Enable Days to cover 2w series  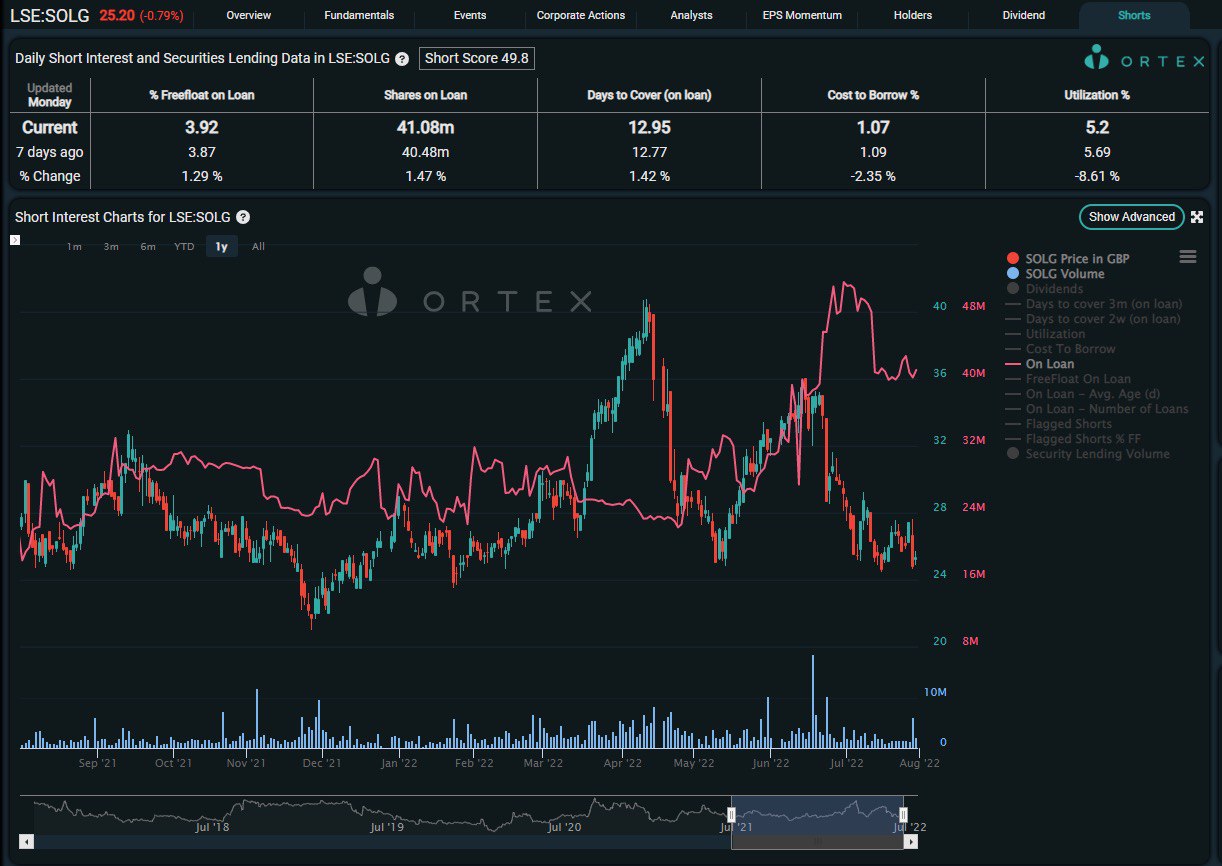pos(1093,319)
